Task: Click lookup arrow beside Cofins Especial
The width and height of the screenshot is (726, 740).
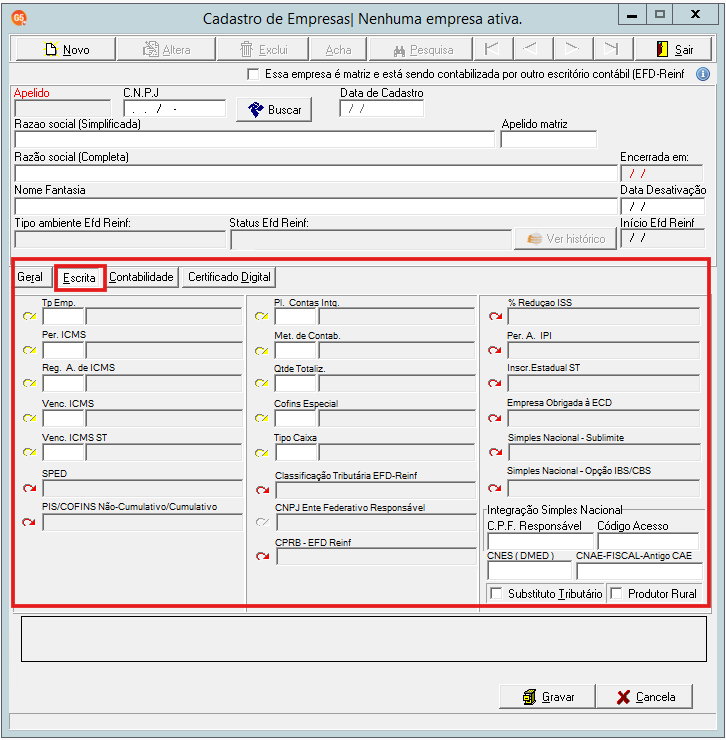Action: point(262,418)
